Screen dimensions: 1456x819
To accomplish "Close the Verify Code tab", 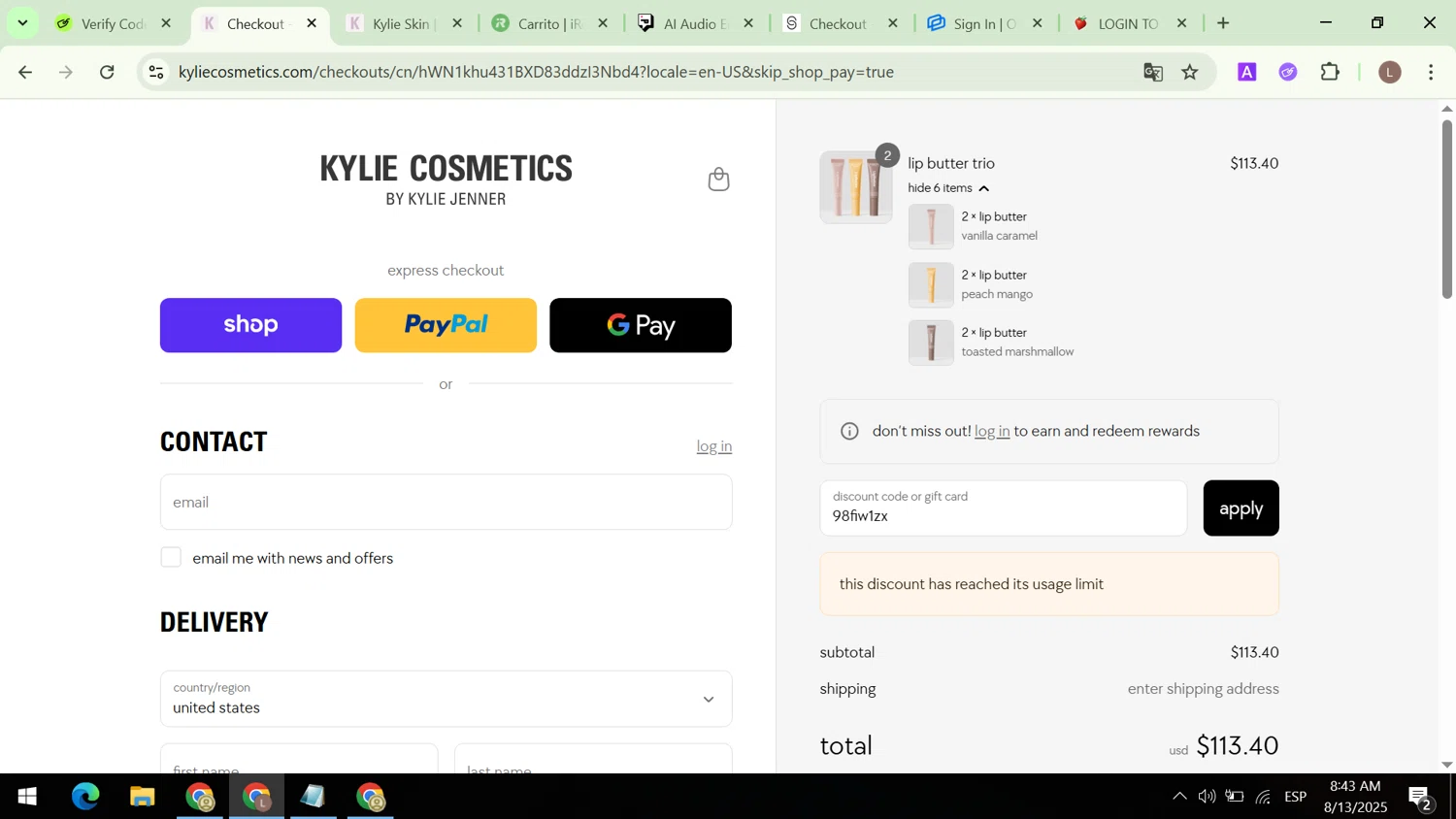I will pos(166,23).
